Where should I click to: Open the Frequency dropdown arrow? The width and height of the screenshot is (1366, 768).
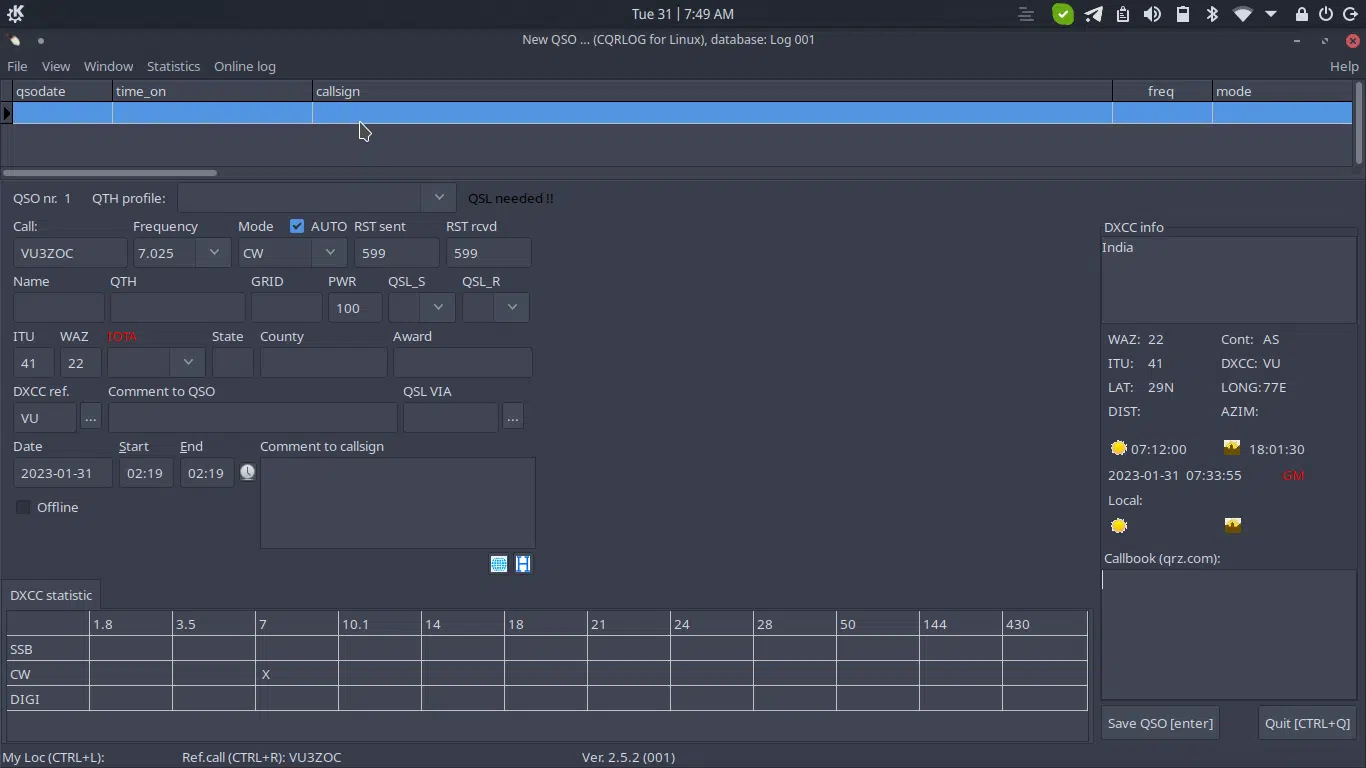pyautogui.click(x=214, y=253)
